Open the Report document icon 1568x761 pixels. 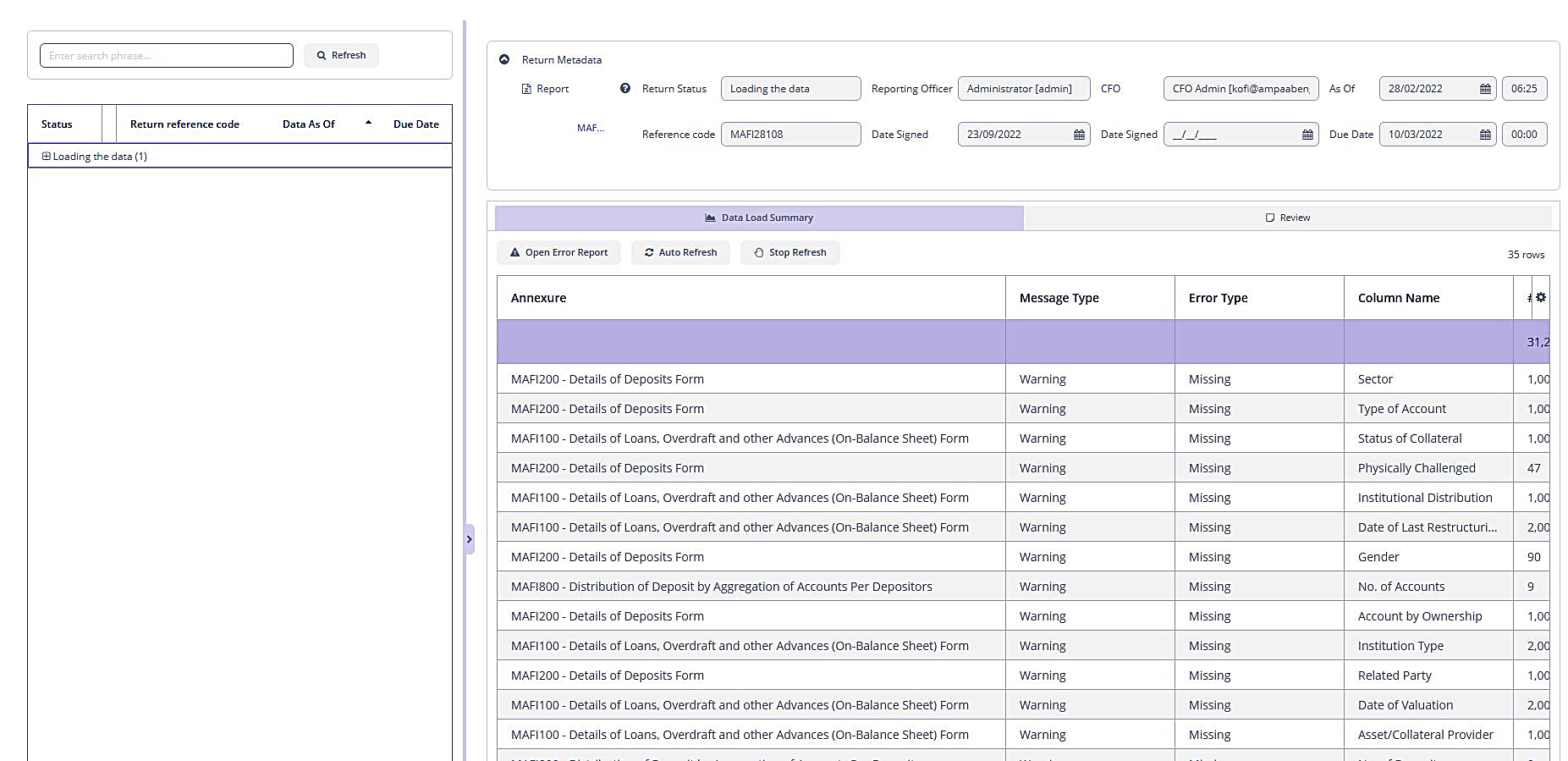526,89
